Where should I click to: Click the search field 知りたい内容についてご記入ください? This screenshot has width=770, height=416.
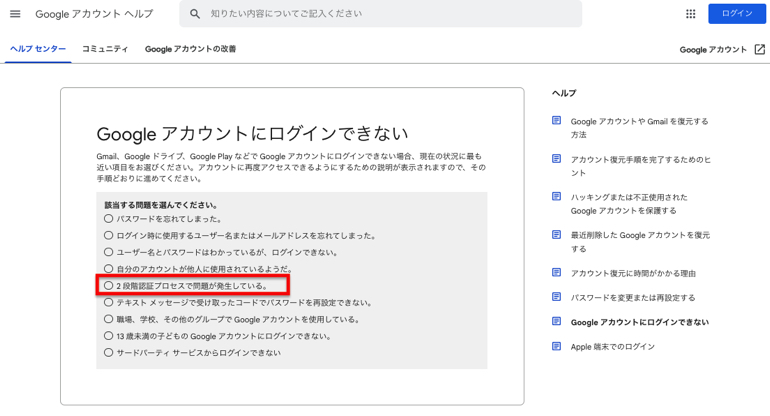pos(381,14)
